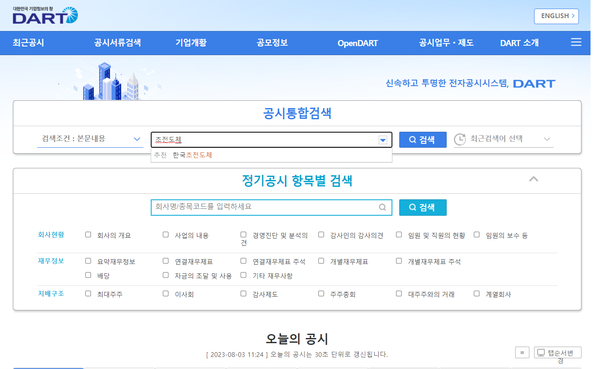
Task: Check 임원의 보수 등 checkbox
Action: pos(476,235)
